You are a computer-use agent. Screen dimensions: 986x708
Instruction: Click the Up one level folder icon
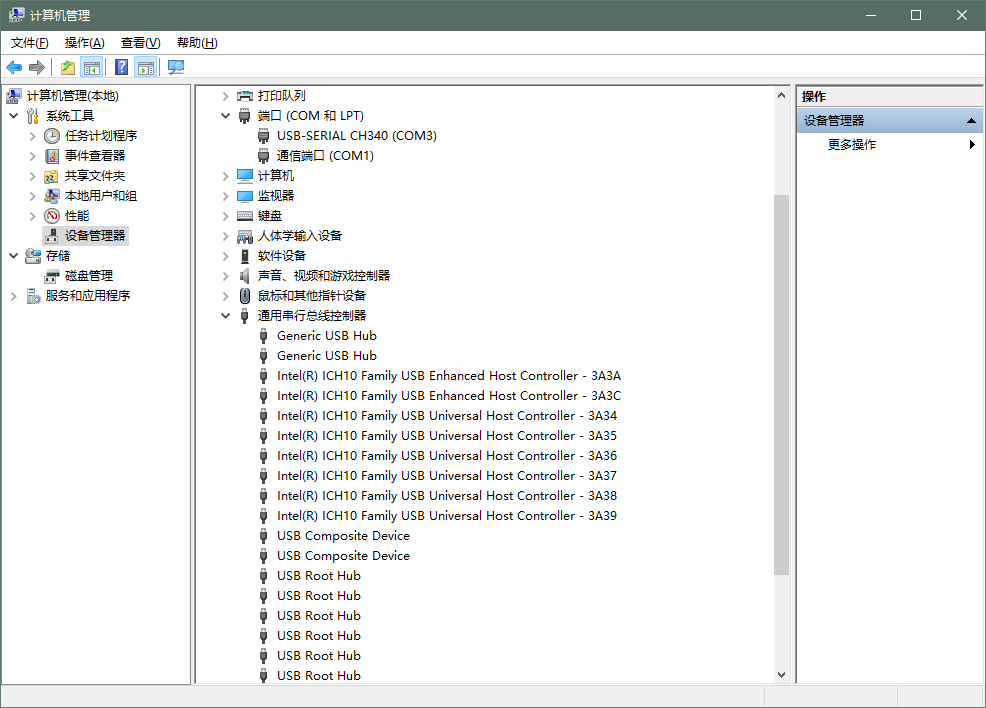pyautogui.click(x=68, y=67)
